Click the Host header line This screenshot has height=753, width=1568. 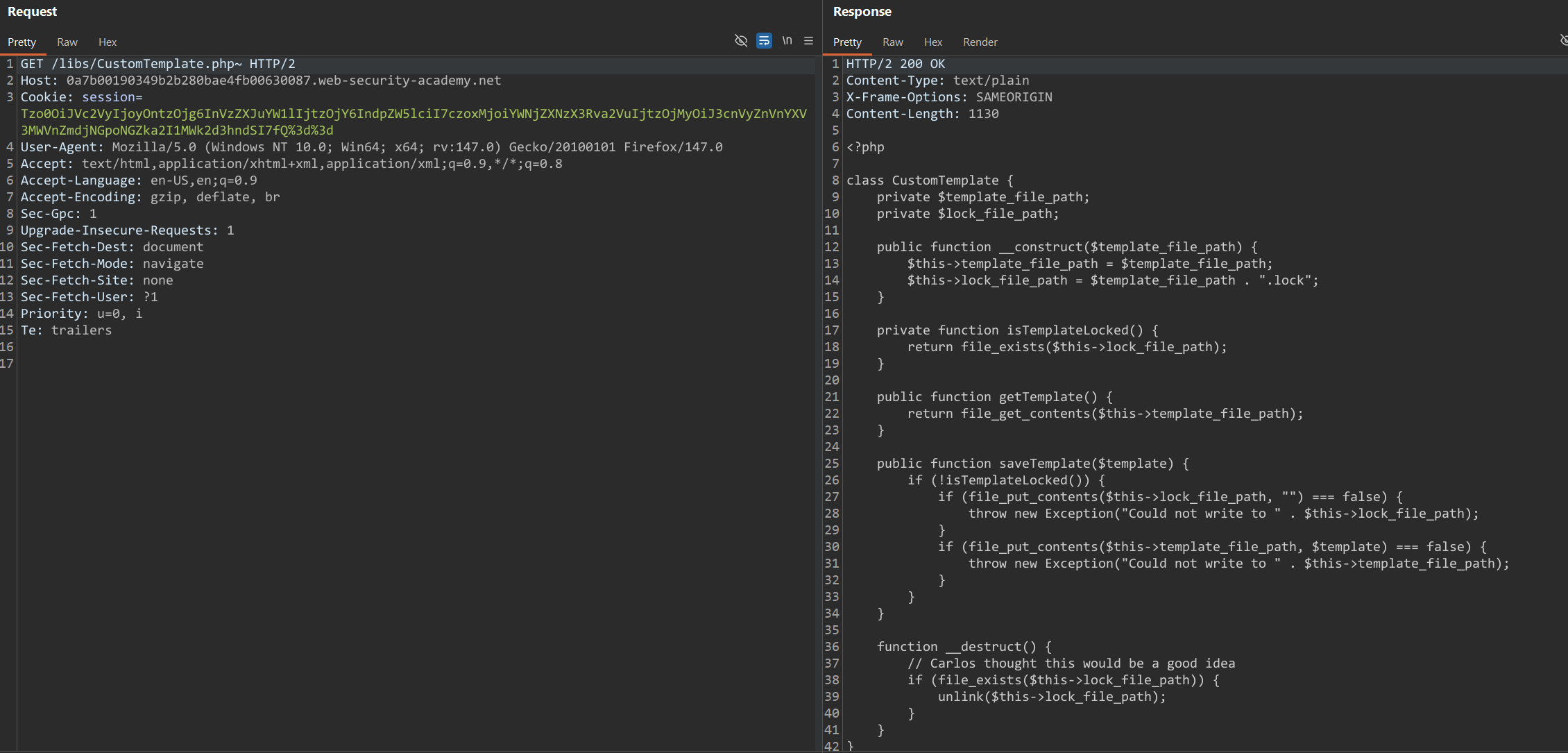pos(260,81)
